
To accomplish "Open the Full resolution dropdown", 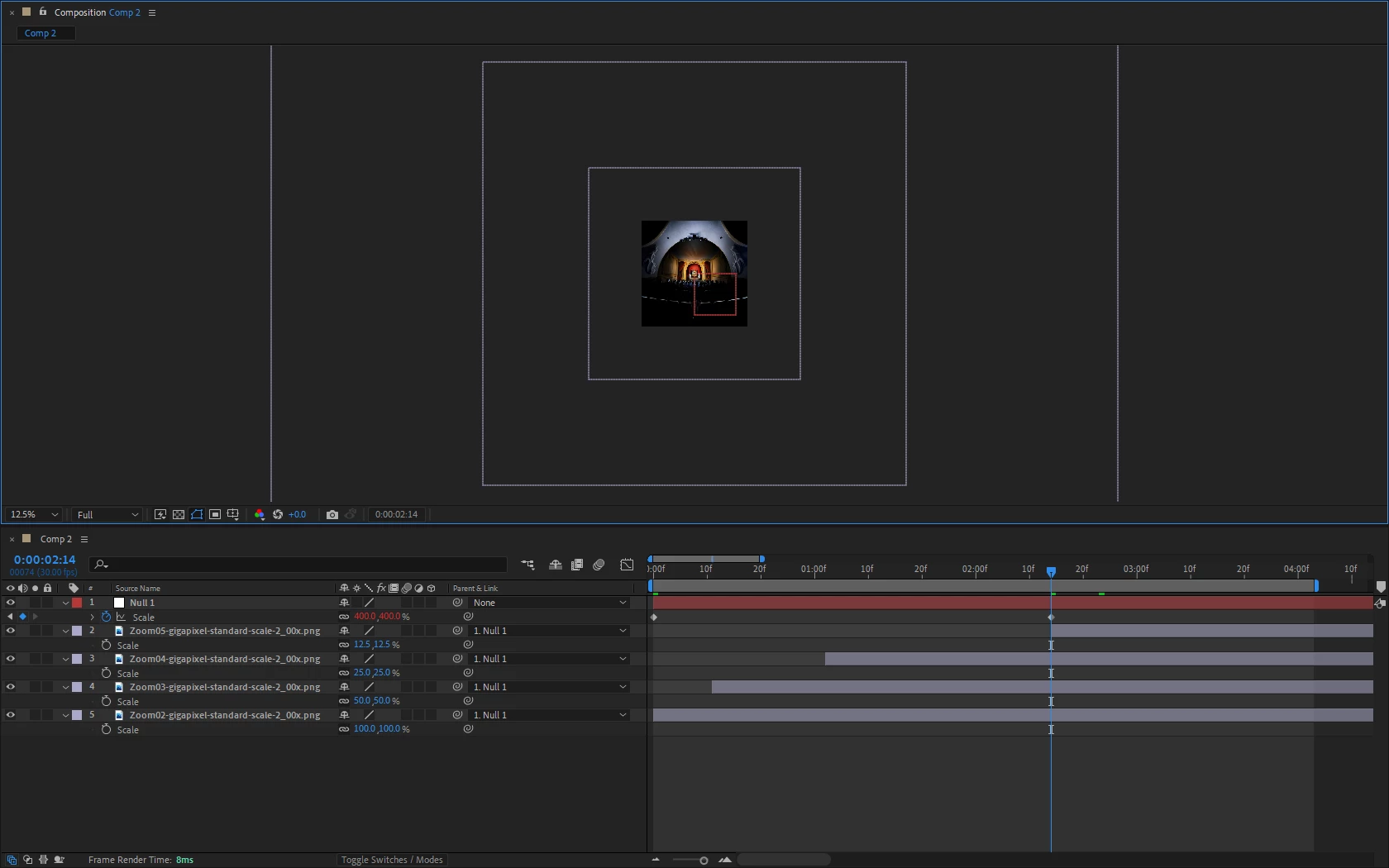I will pyautogui.click(x=107, y=514).
